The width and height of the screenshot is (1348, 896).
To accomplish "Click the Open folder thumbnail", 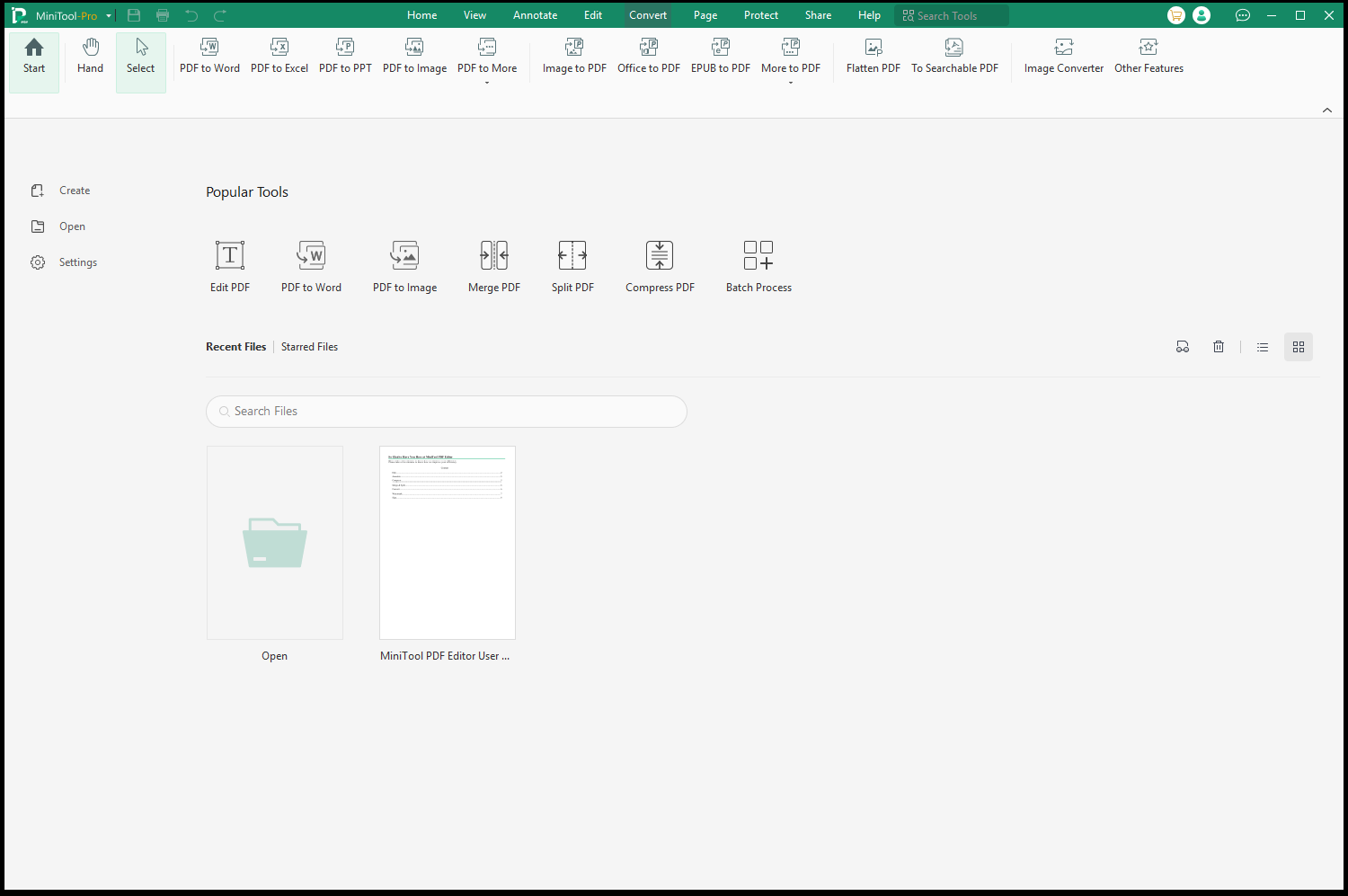I will coord(275,543).
